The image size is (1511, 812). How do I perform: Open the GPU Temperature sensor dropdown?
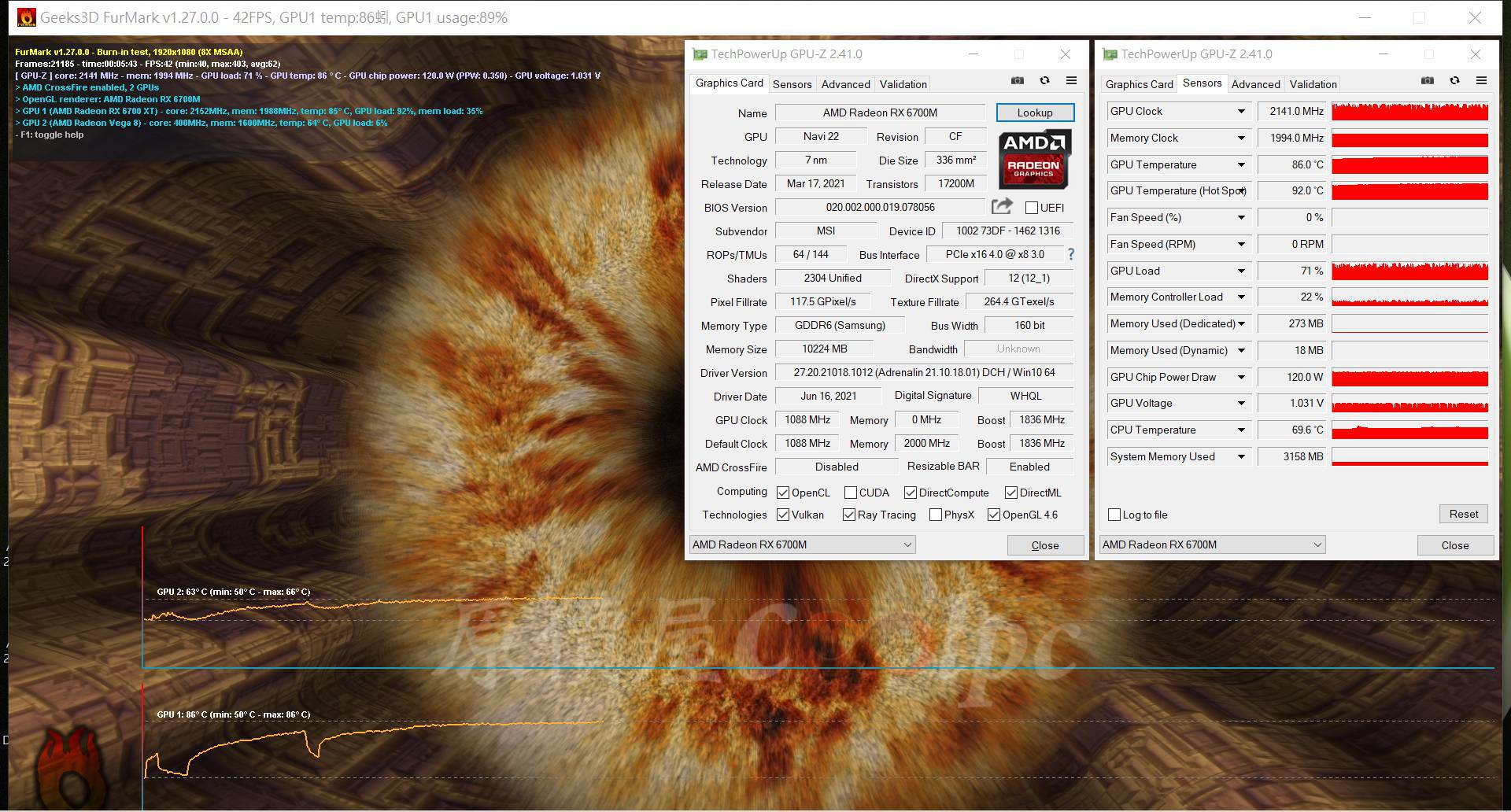pyautogui.click(x=1241, y=165)
